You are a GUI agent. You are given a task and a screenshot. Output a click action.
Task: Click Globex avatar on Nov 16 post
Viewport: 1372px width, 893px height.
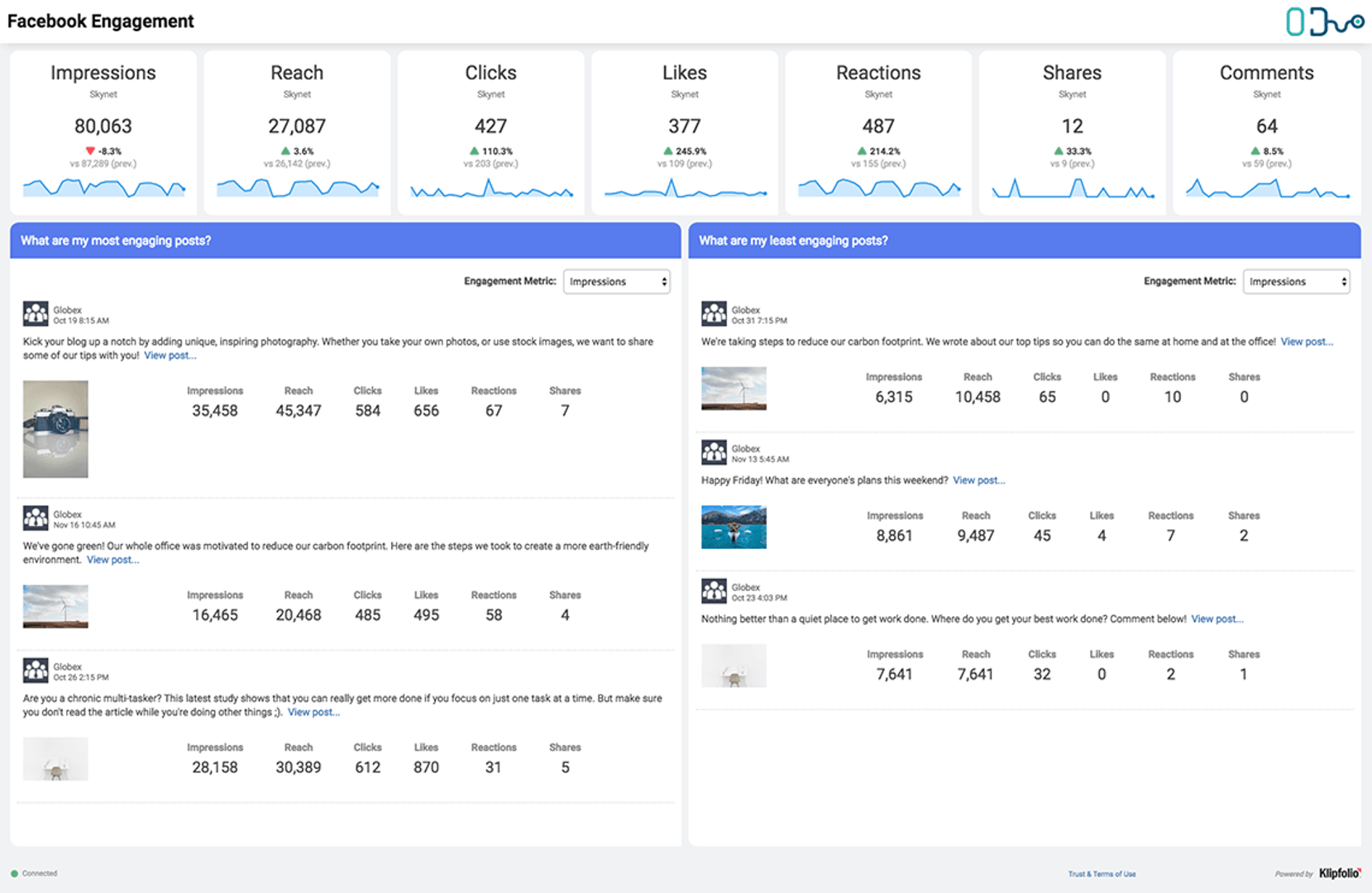pyautogui.click(x=36, y=518)
